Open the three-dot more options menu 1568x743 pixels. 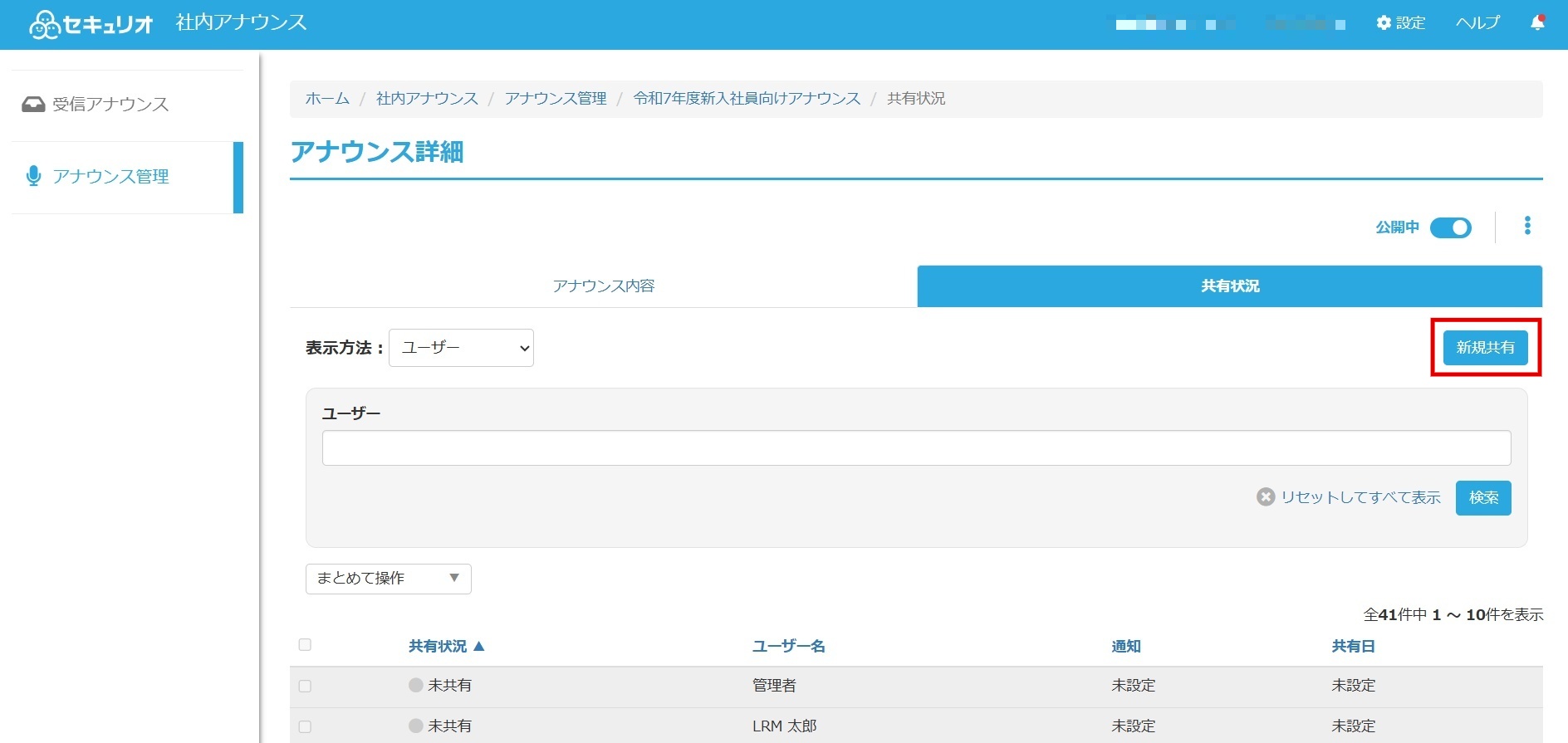tap(1527, 226)
